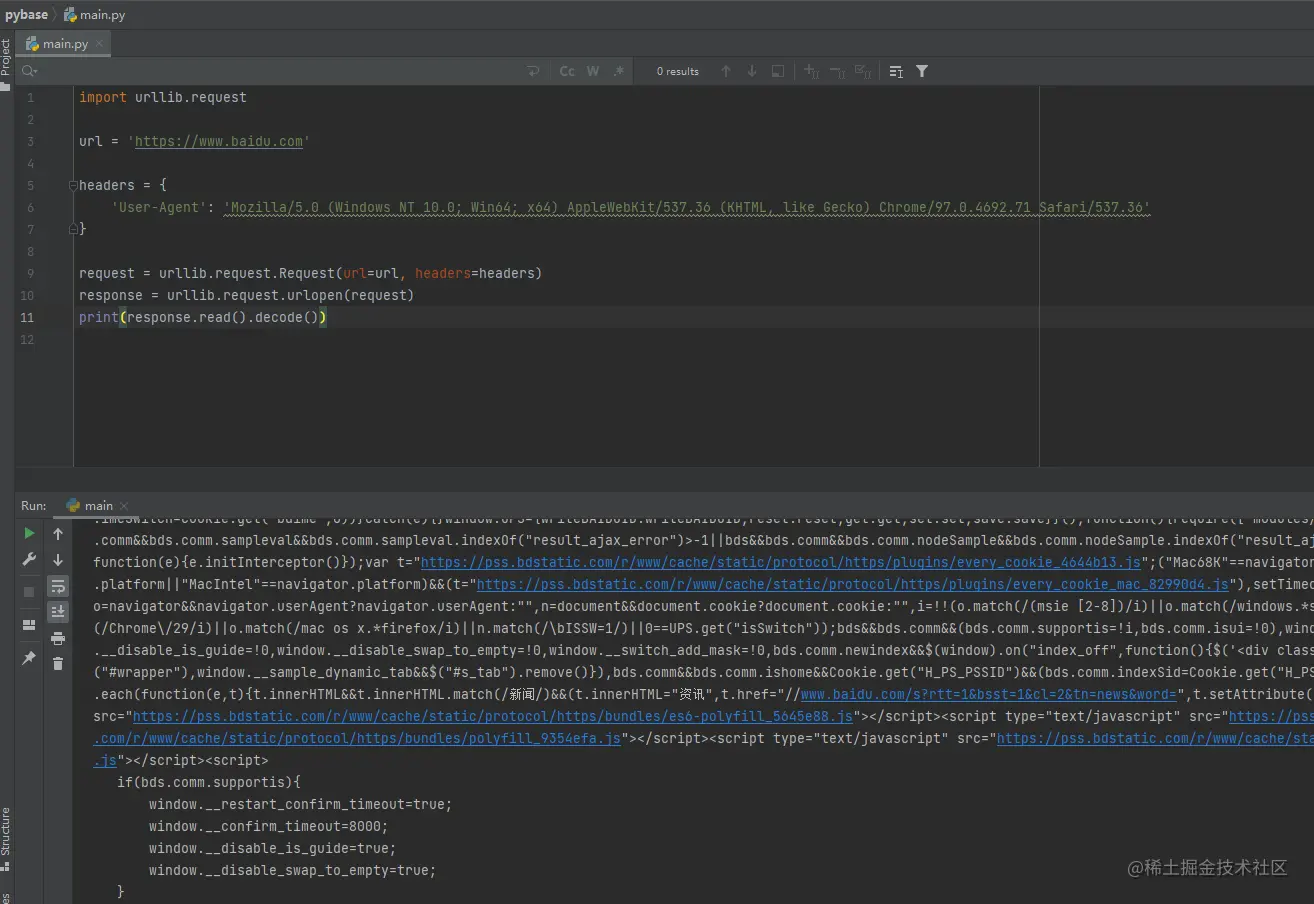Toggle pin tab in the Run panel
The width and height of the screenshot is (1314, 904).
coord(29,658)
